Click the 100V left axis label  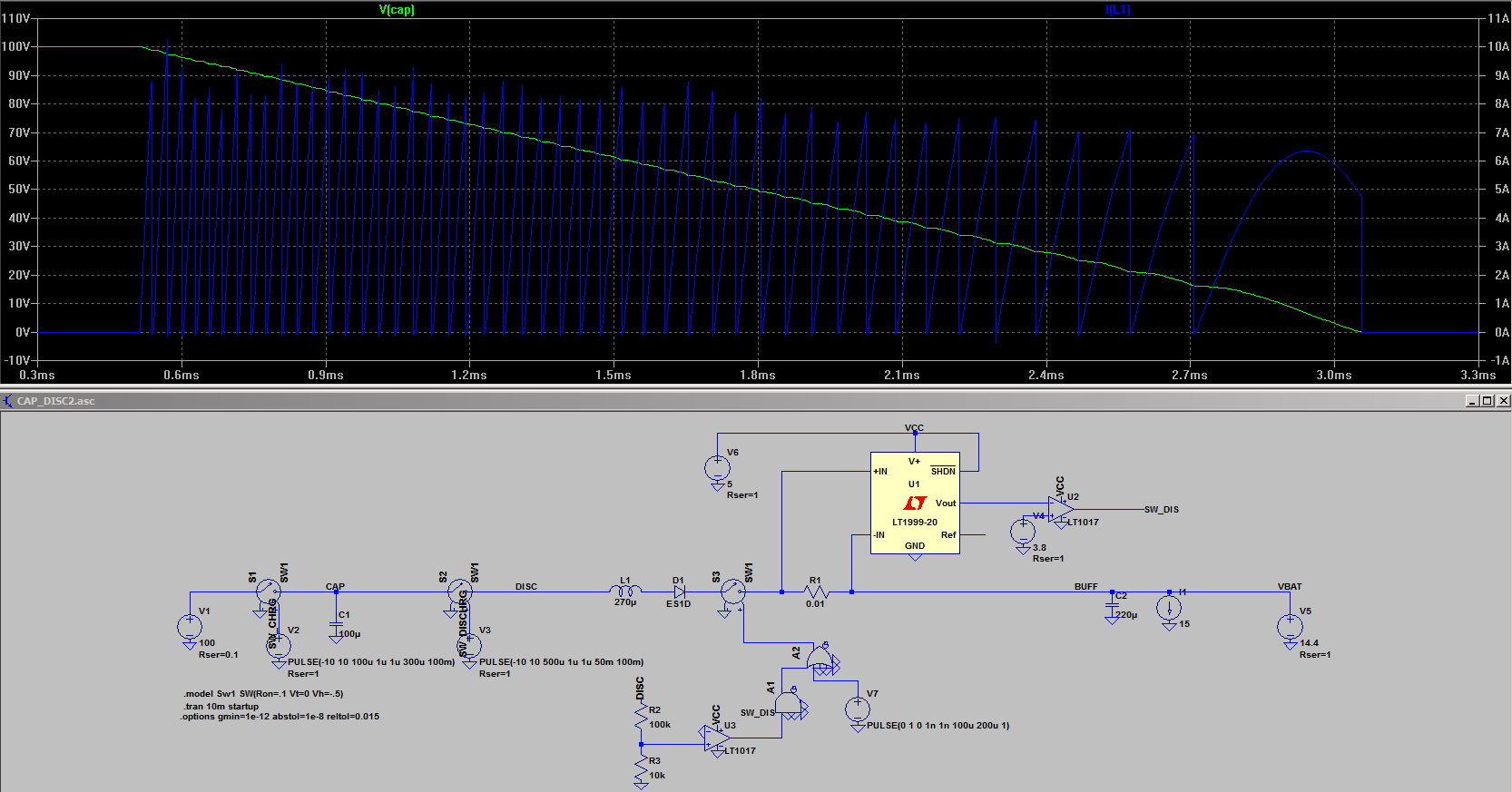click(15, 46)
